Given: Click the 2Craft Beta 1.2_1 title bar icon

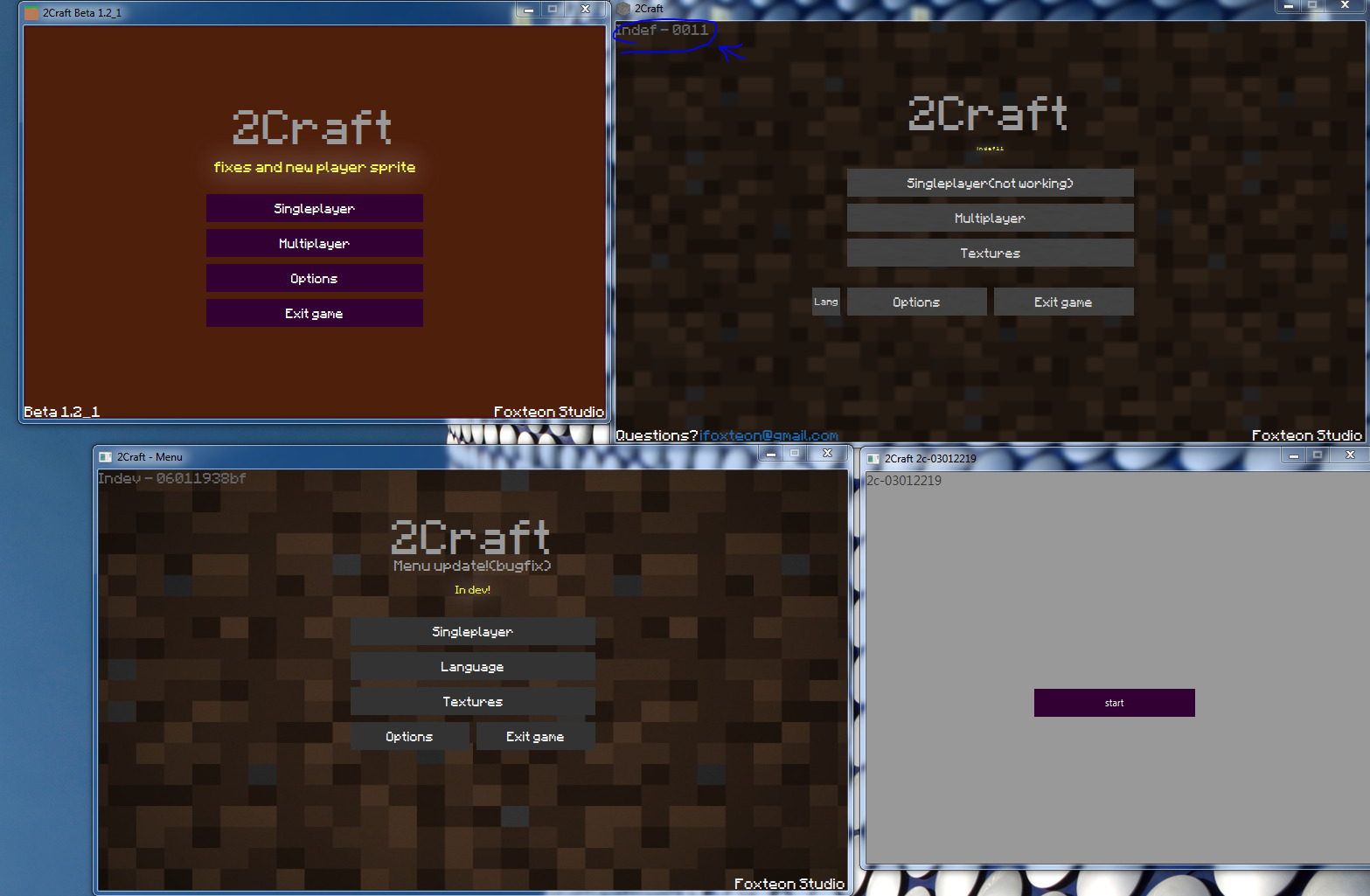Looking at the screenshot, I should [31, 13].
